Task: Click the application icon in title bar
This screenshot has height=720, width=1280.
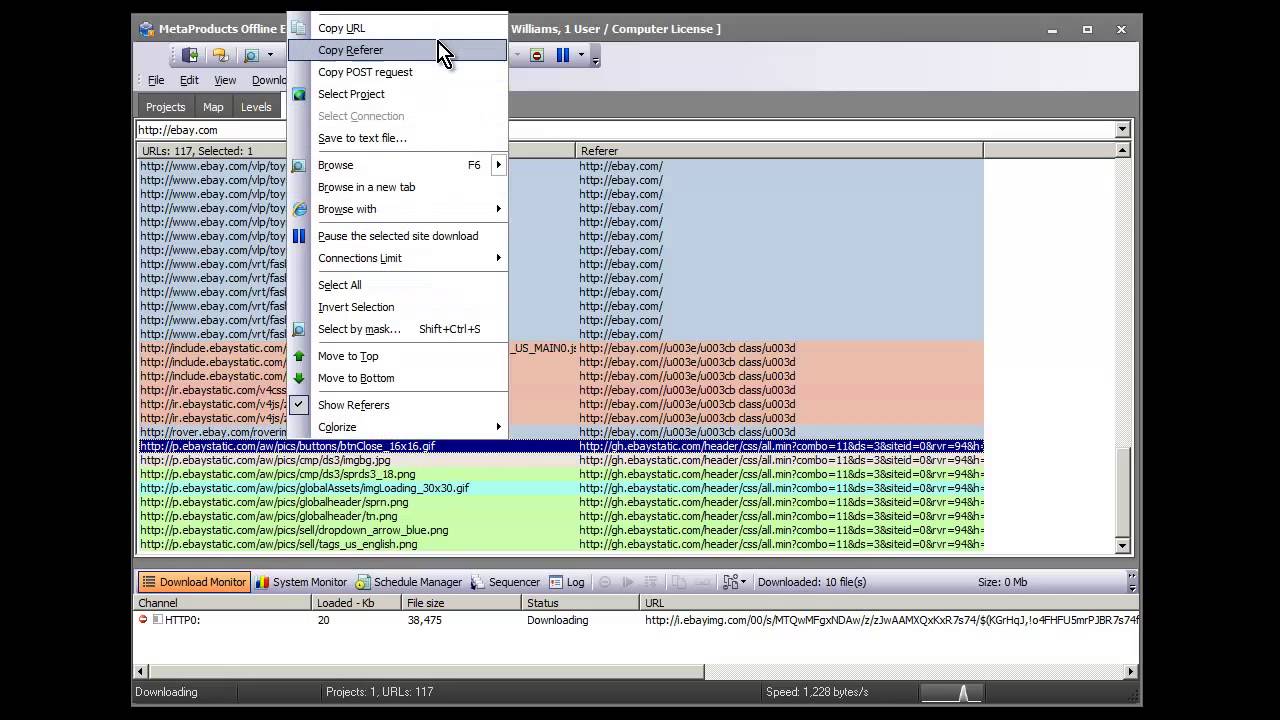Action: (x=147, y=29)
